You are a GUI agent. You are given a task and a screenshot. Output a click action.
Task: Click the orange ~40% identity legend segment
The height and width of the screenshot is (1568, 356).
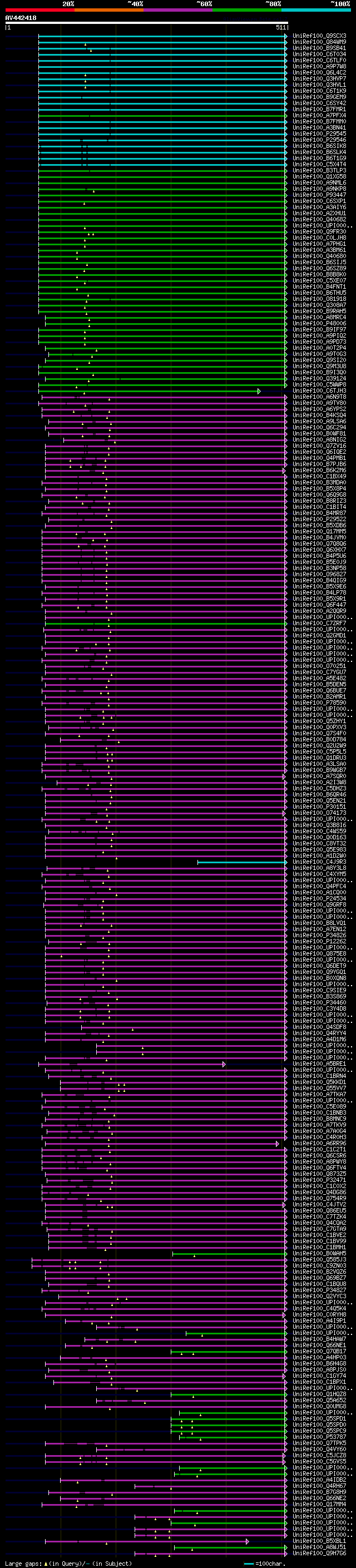[109, 10]
